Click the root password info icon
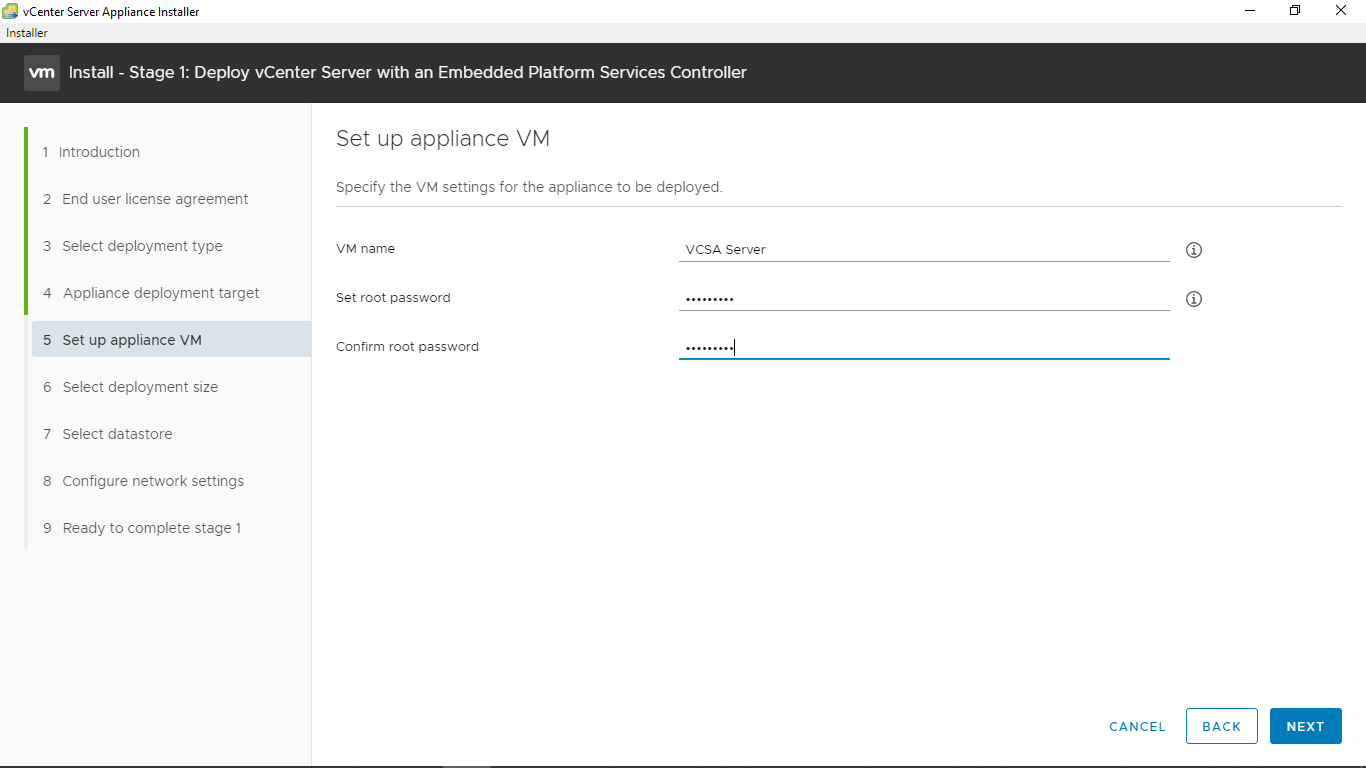The height and width of the screenshot is (768, 1366). coord(1193,299)
